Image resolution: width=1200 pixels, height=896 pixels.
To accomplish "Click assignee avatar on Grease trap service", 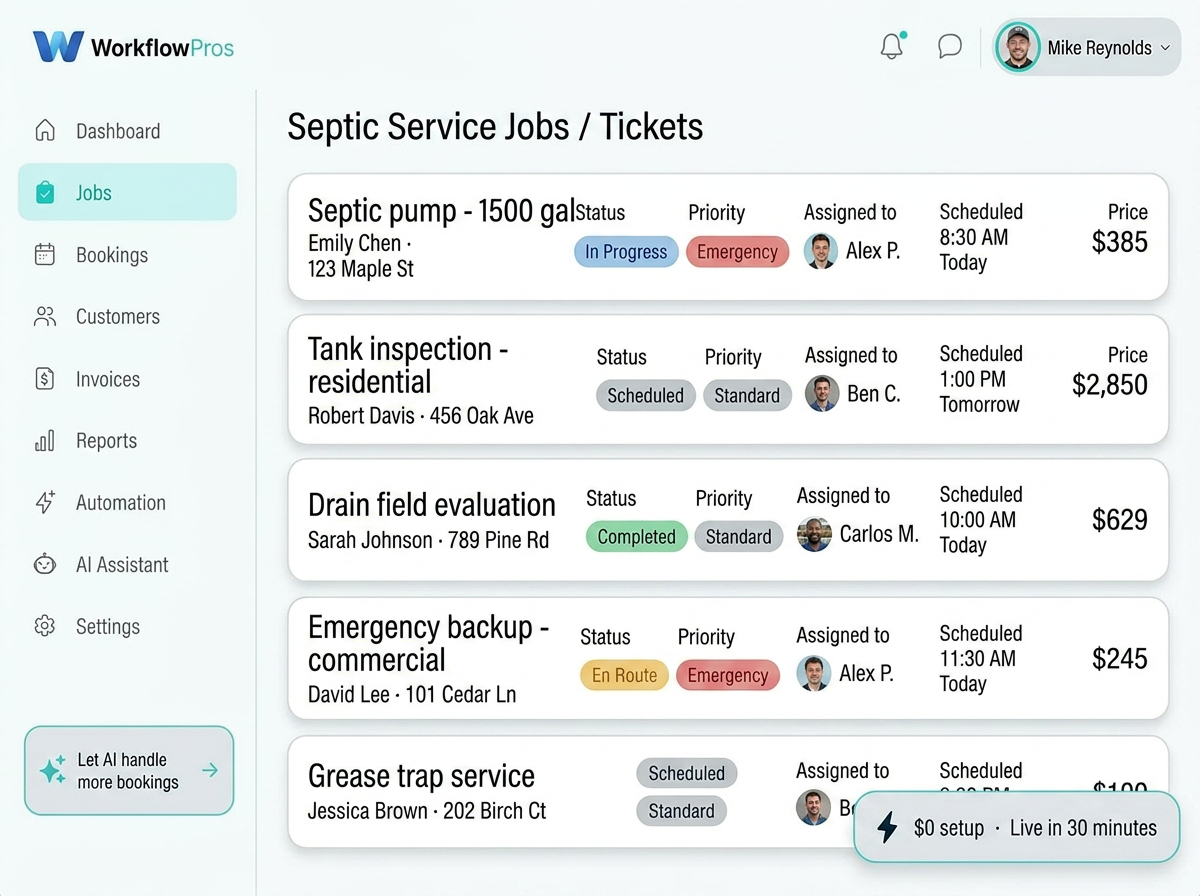I will tap(813, 807).
